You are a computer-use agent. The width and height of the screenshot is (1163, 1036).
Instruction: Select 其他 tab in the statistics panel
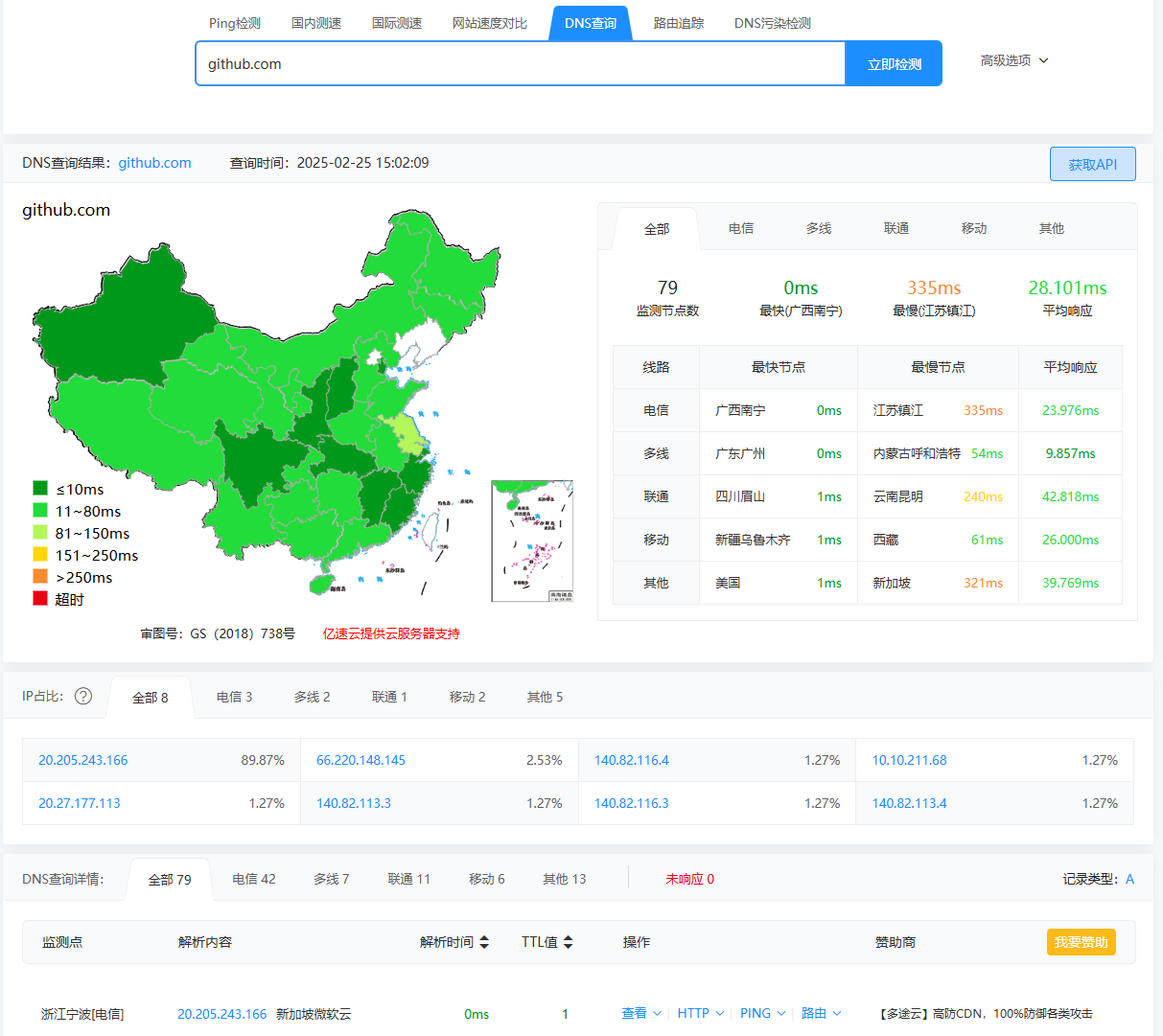(x=1052, y=228)
